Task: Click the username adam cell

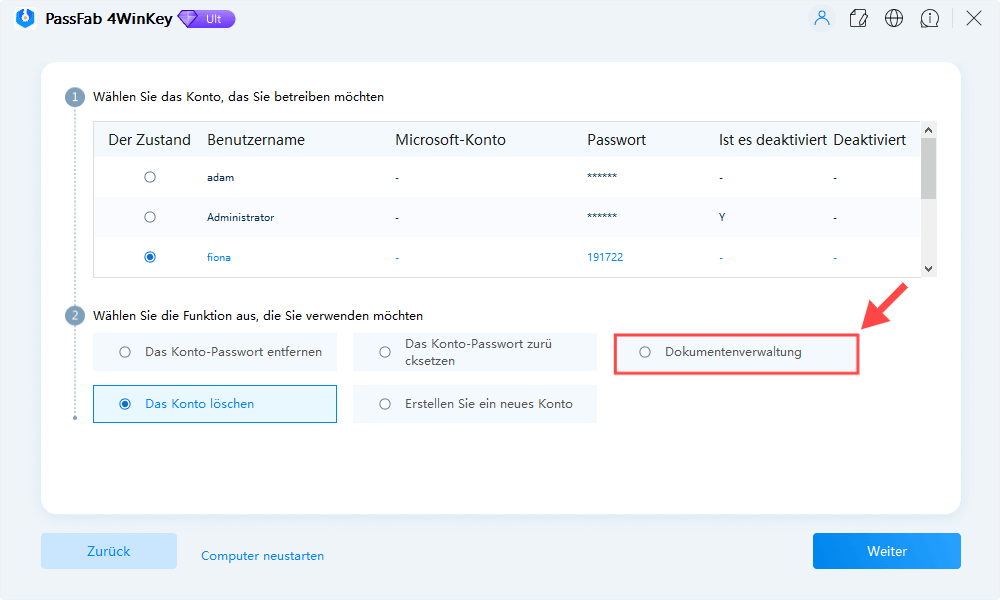Action: pos(221,178)
